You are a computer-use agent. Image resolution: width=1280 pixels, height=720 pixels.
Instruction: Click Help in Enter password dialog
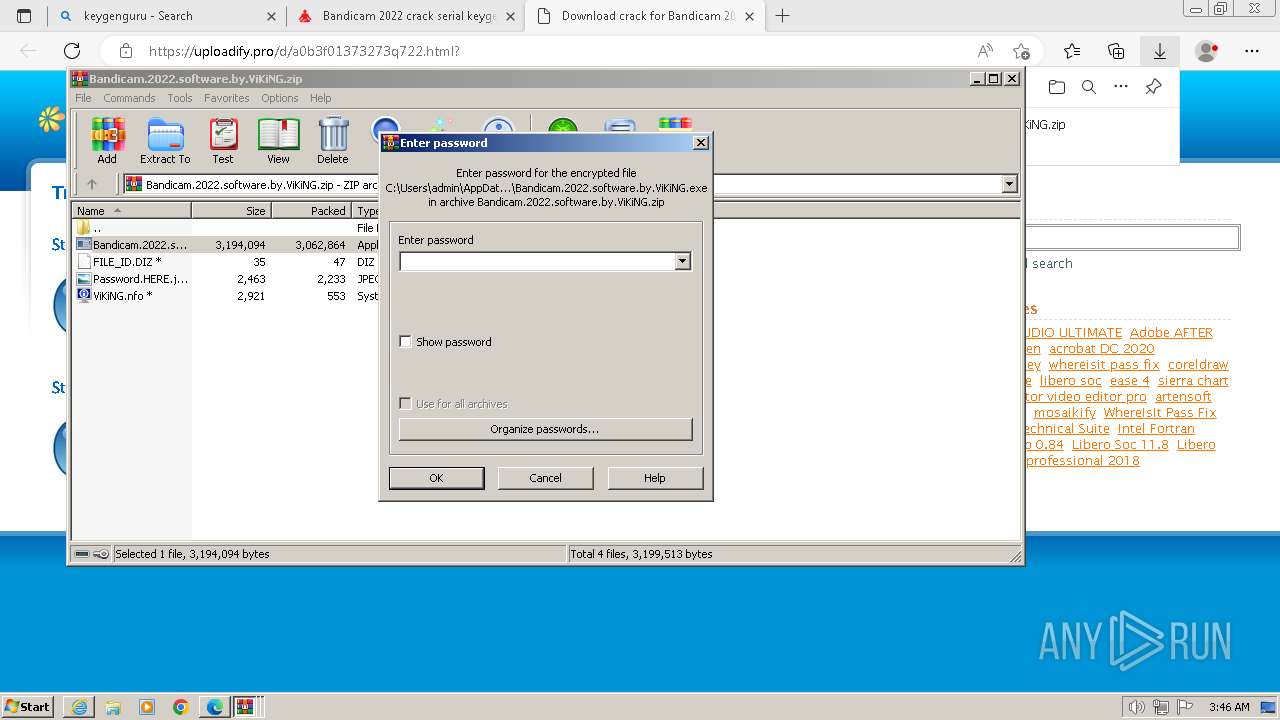pos(655,478)
